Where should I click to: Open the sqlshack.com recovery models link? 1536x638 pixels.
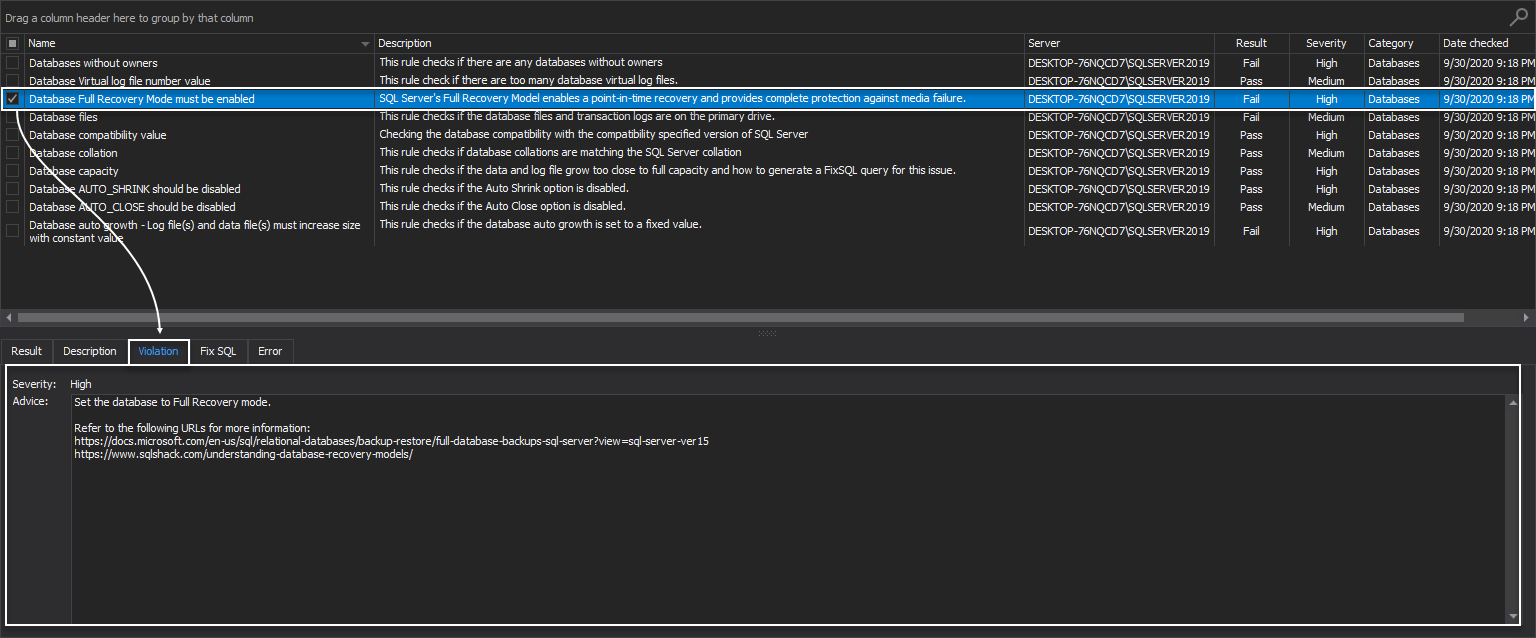tap(245, 452)
